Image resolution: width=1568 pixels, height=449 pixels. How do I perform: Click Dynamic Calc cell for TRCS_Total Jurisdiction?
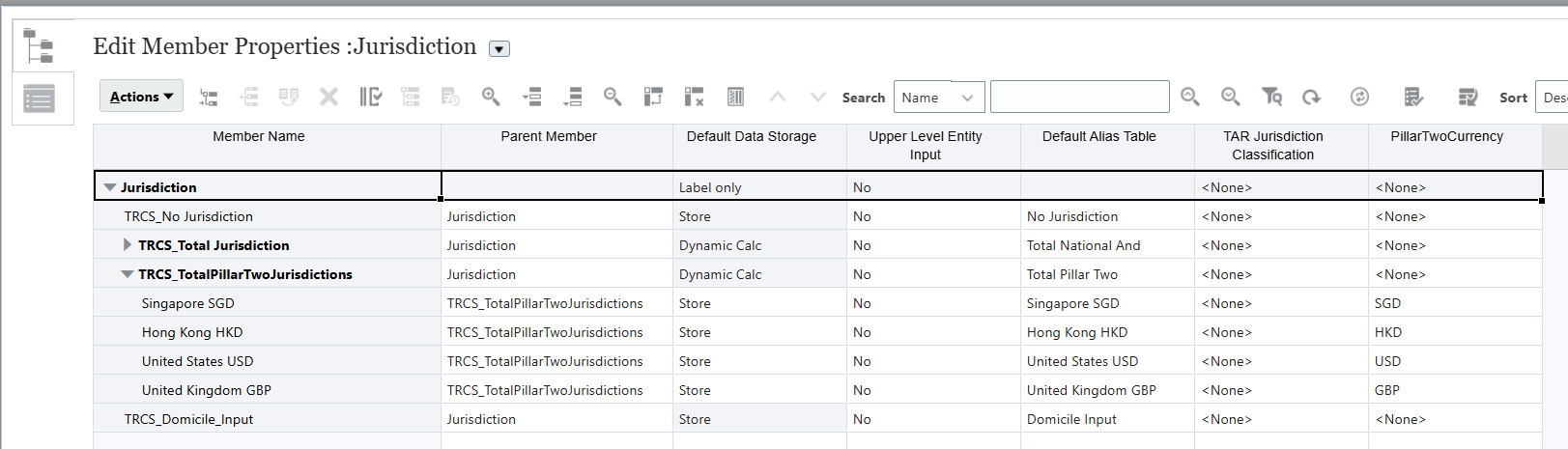(759, 245)
